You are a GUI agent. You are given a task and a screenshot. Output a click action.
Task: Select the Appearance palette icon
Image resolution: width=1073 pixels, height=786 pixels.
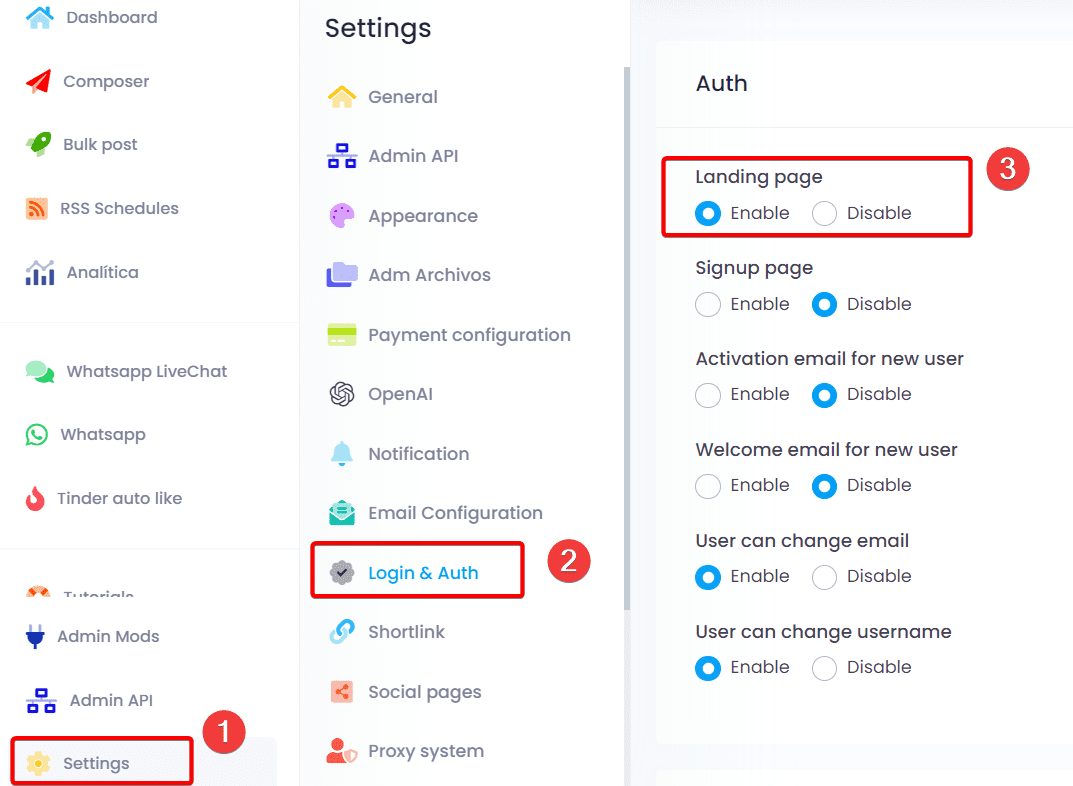342,216
